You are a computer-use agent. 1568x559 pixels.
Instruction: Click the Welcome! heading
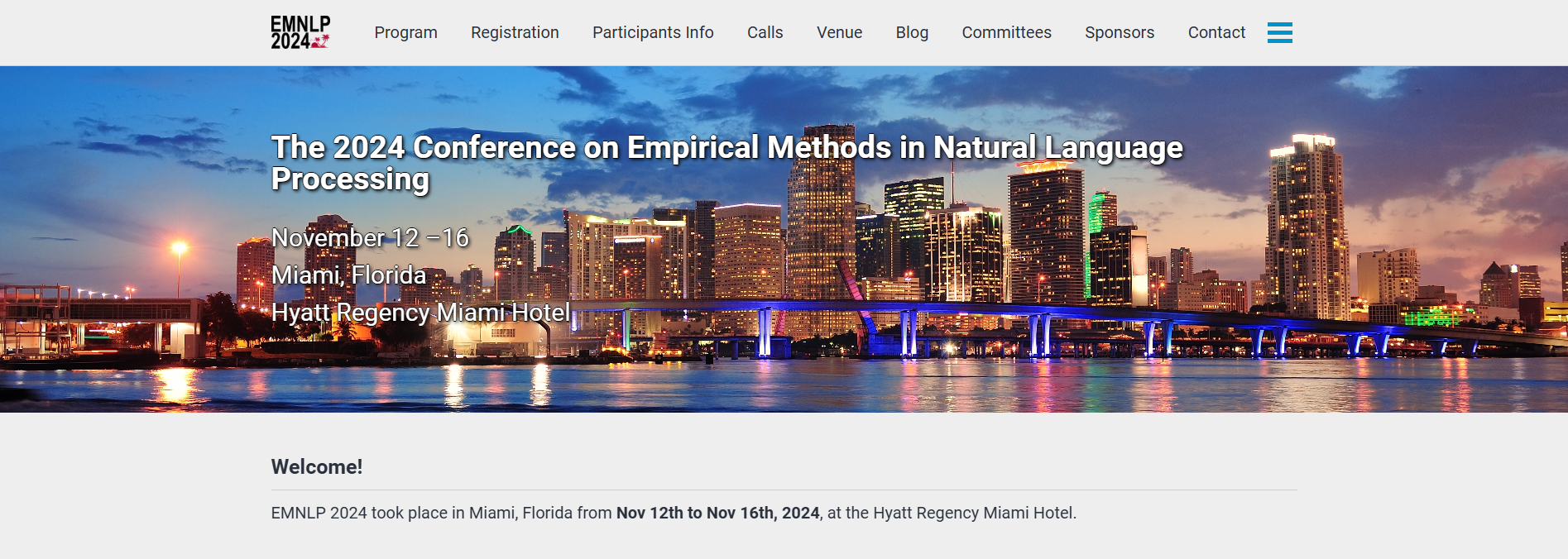coord(317,467)
